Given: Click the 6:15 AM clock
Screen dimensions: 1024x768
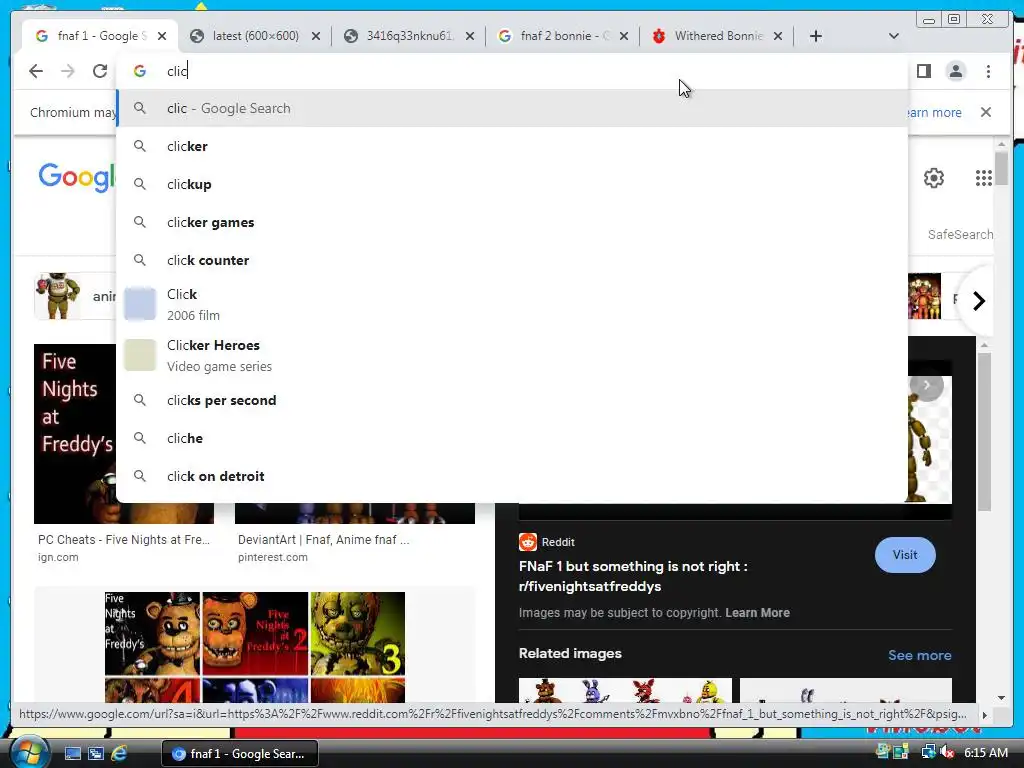Looking at the screenshot, I should click(986, 752).
